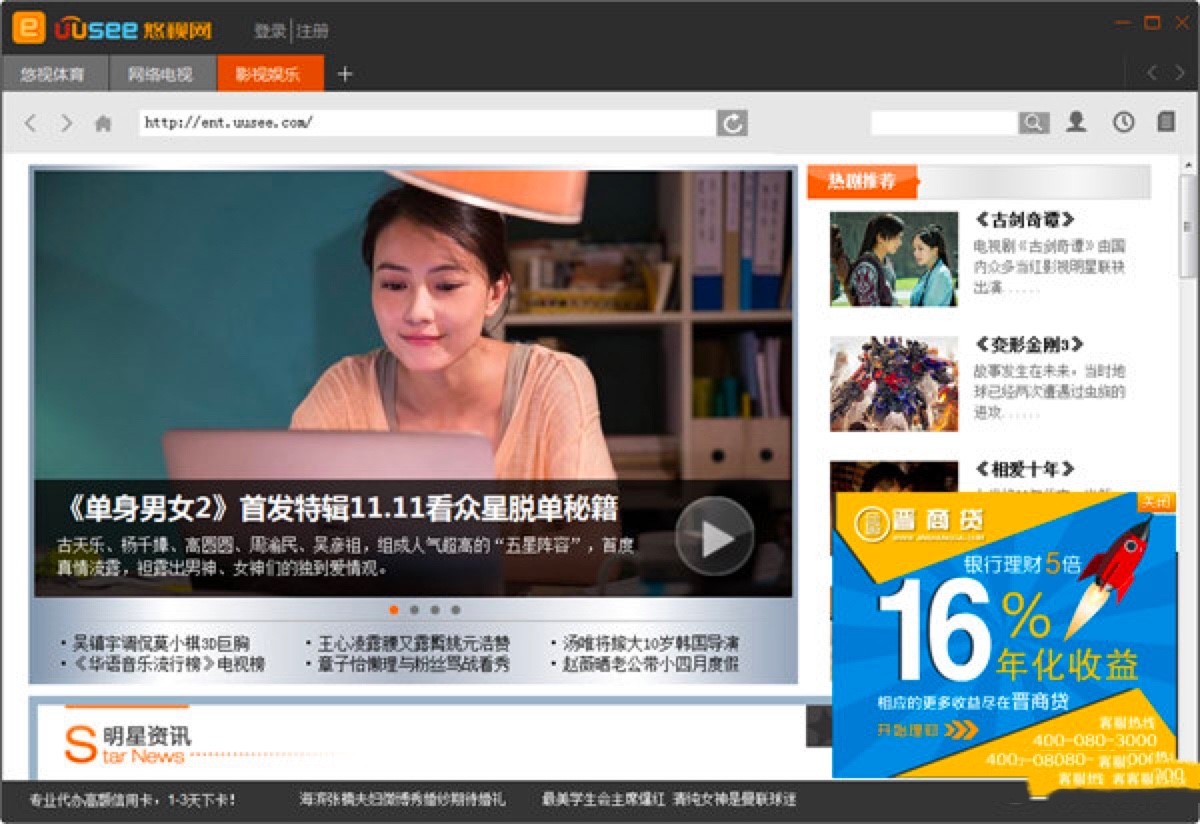The height and width of the screenshot is (824, 1200).
Task: Switch to the 悠视体育 tab
Action: point(53,74)
